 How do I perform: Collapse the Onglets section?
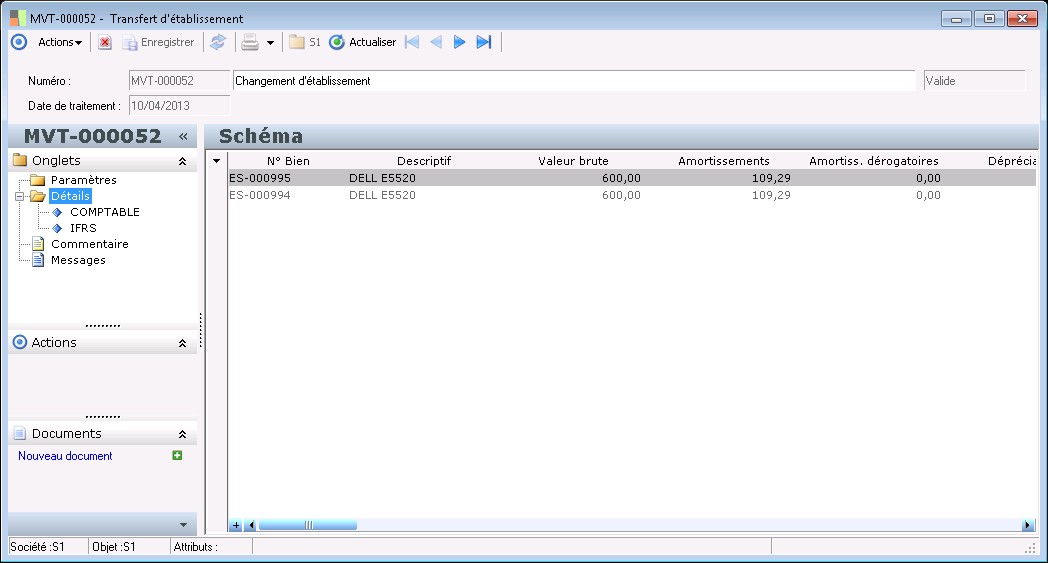pos(182,161)
